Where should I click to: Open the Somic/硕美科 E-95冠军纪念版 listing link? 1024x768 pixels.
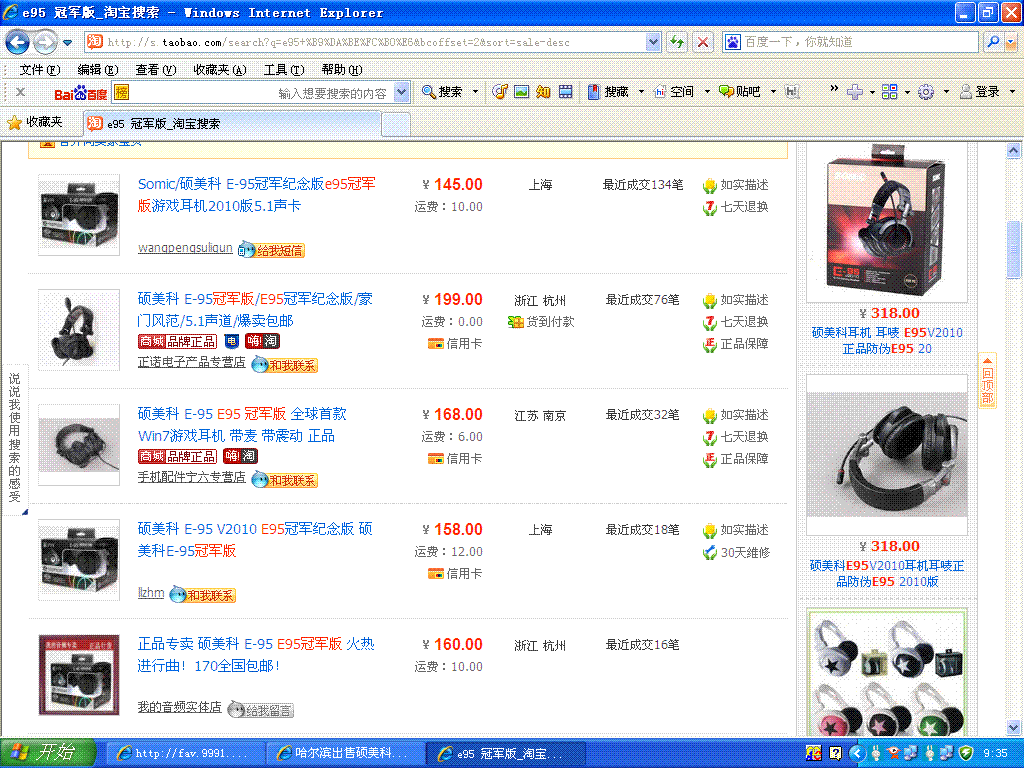tap(256, 195)
